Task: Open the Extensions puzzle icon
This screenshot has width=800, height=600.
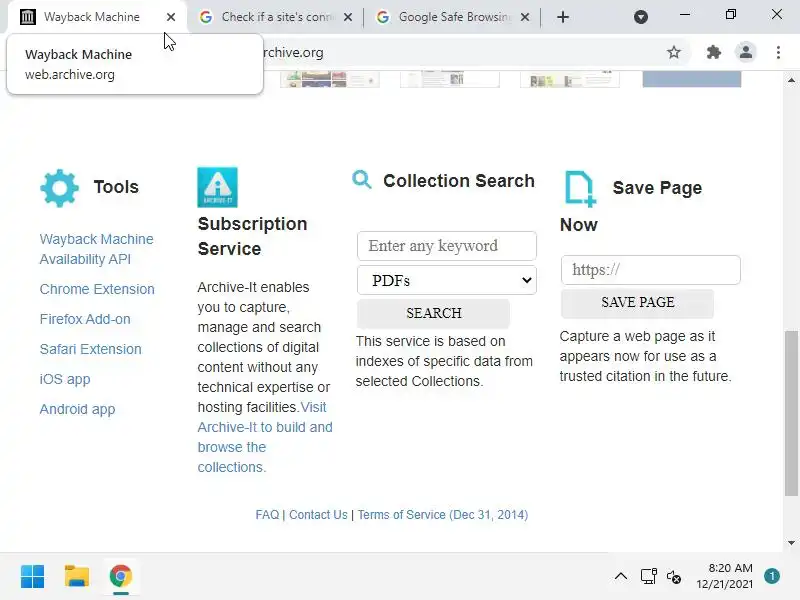Action: click(x=713, y=52)
